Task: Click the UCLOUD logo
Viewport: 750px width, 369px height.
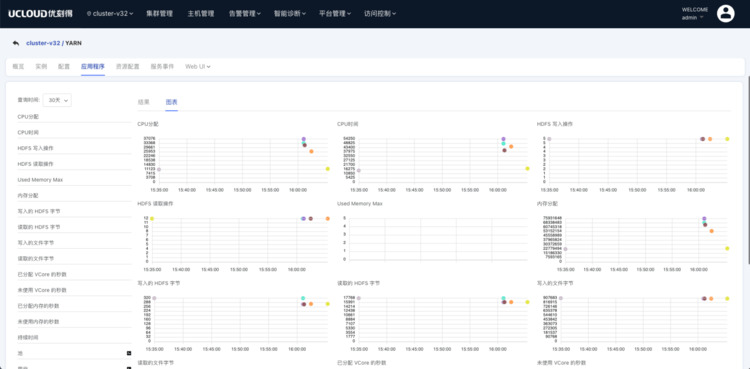Action: tap(40, 13)
